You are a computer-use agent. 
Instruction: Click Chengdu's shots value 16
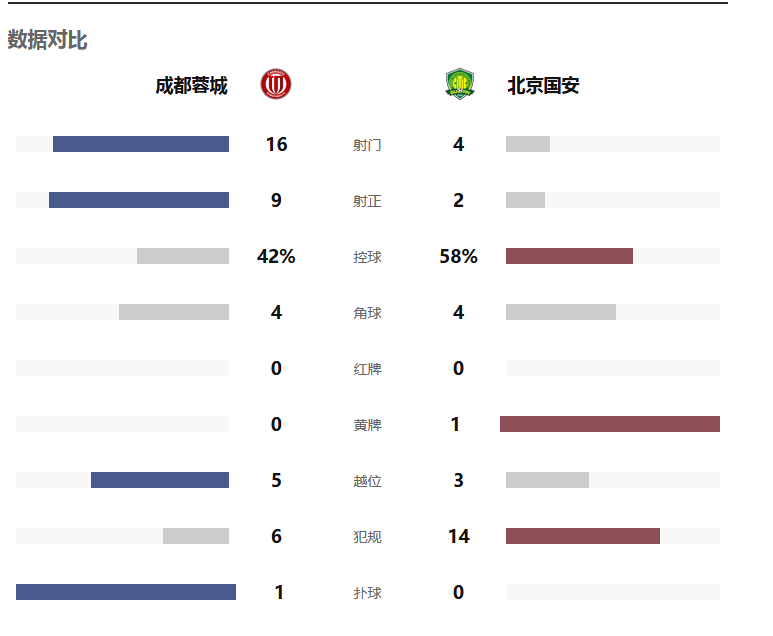click(x=276, y=144)
